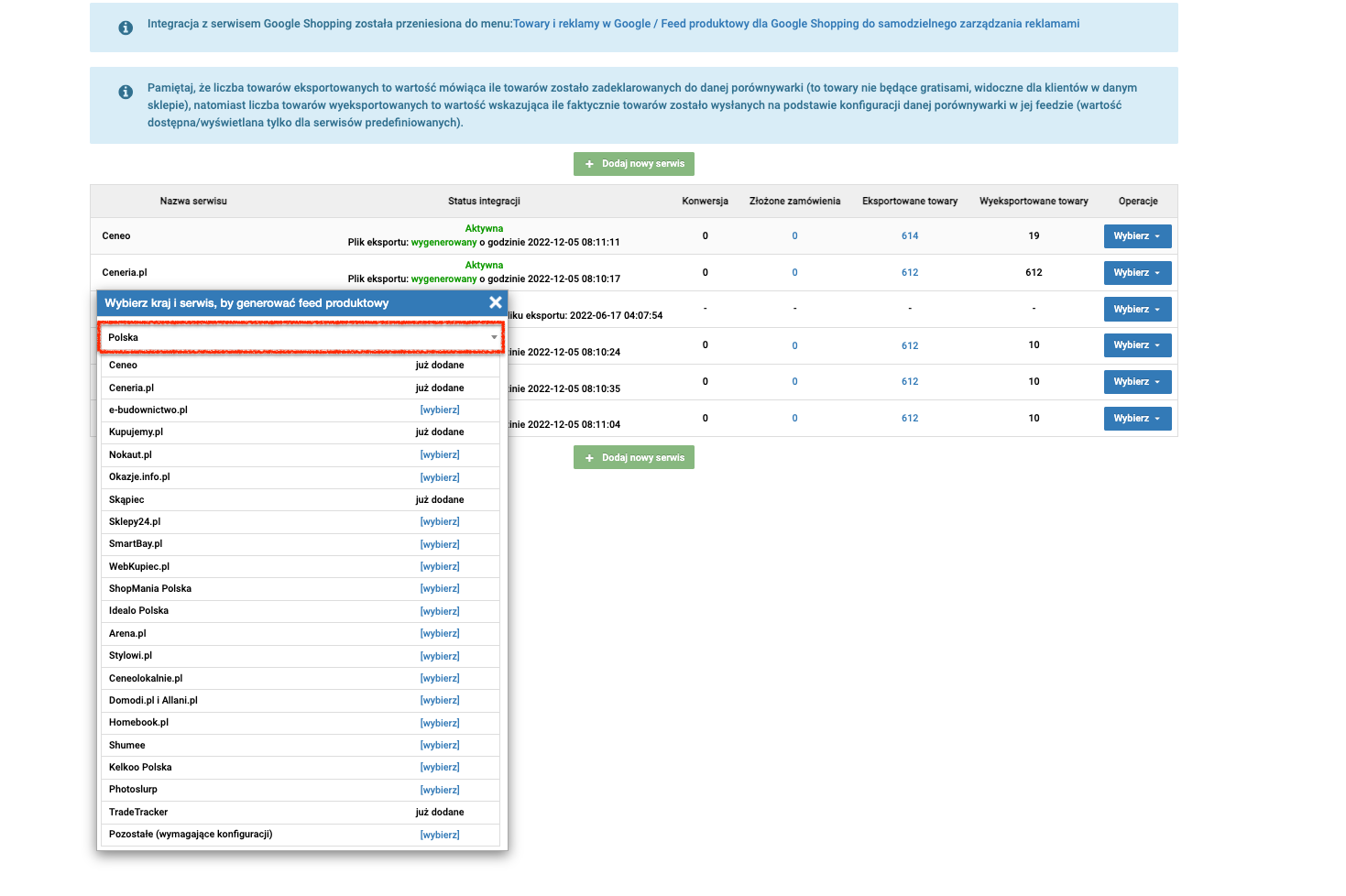Click wygenerowany status text in Ceneria.pl row
The image size is (1346, 896).
(x=443, y=279)
